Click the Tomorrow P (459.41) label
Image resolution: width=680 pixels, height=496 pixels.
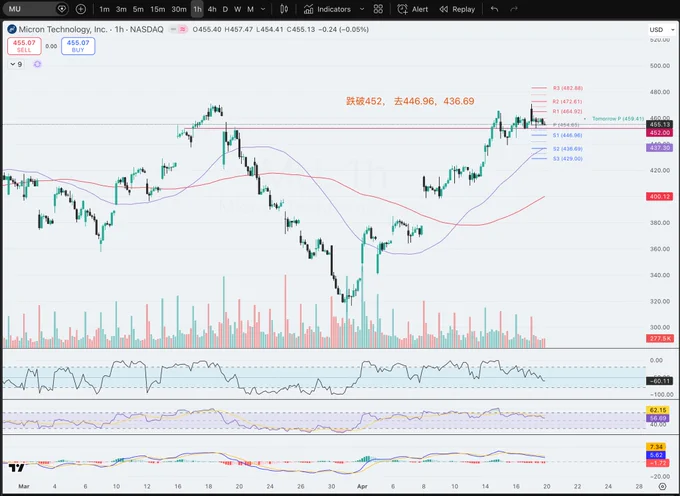coord(618,118)
